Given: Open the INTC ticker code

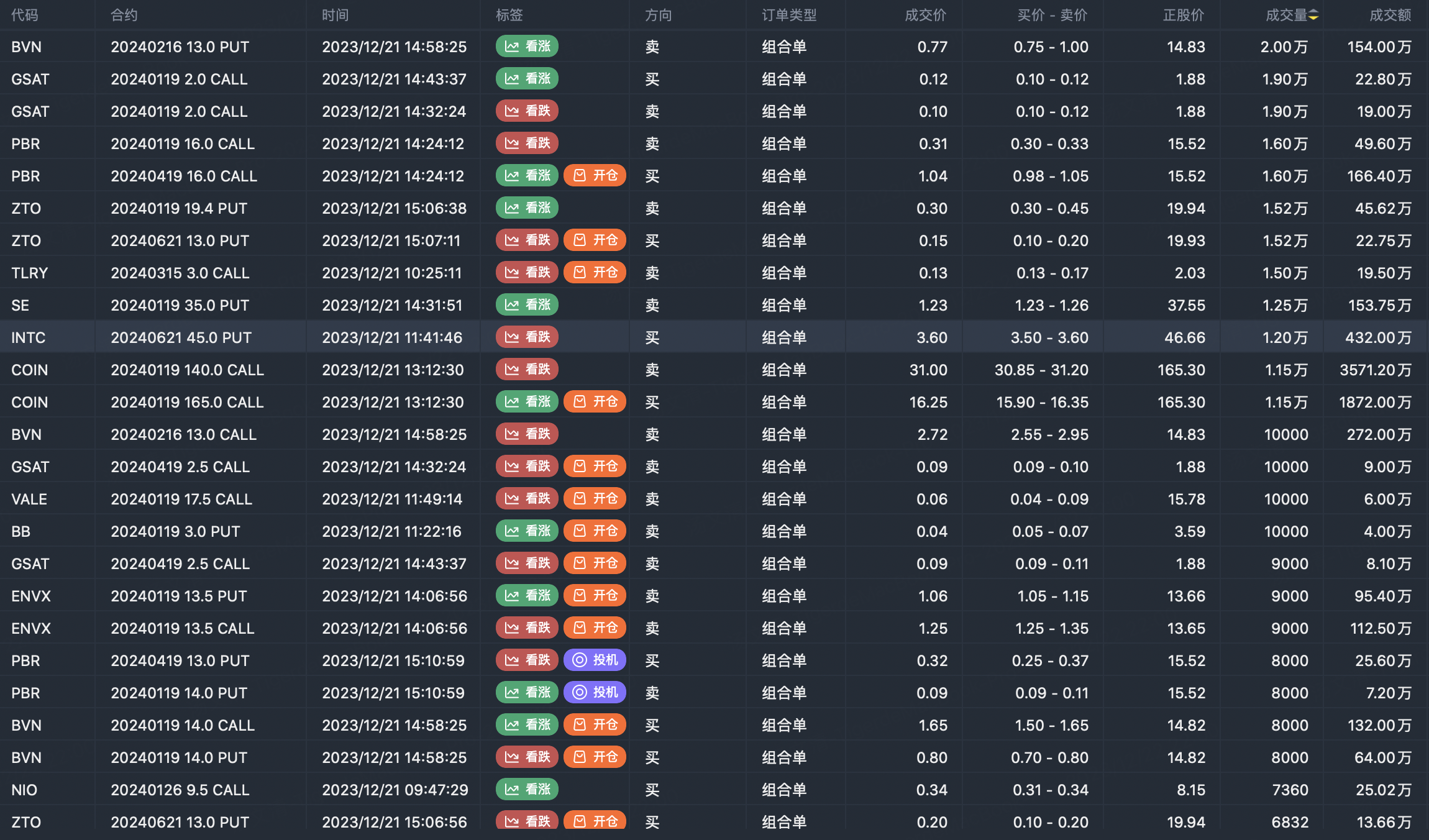Looking at the screenshot, I should [29, 337].
